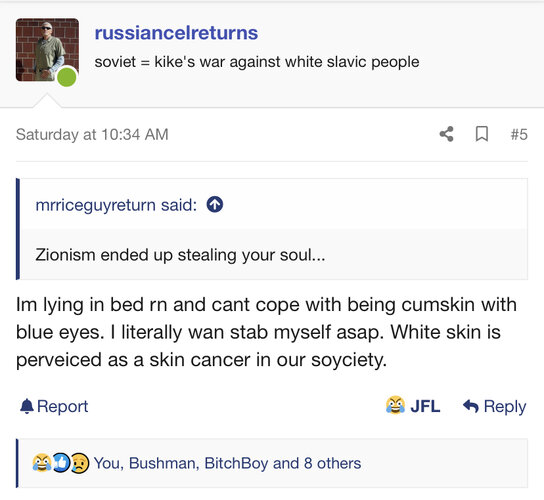Click the Report button
This screenshot has width=544, height=500.
click(x=54, y=406)
